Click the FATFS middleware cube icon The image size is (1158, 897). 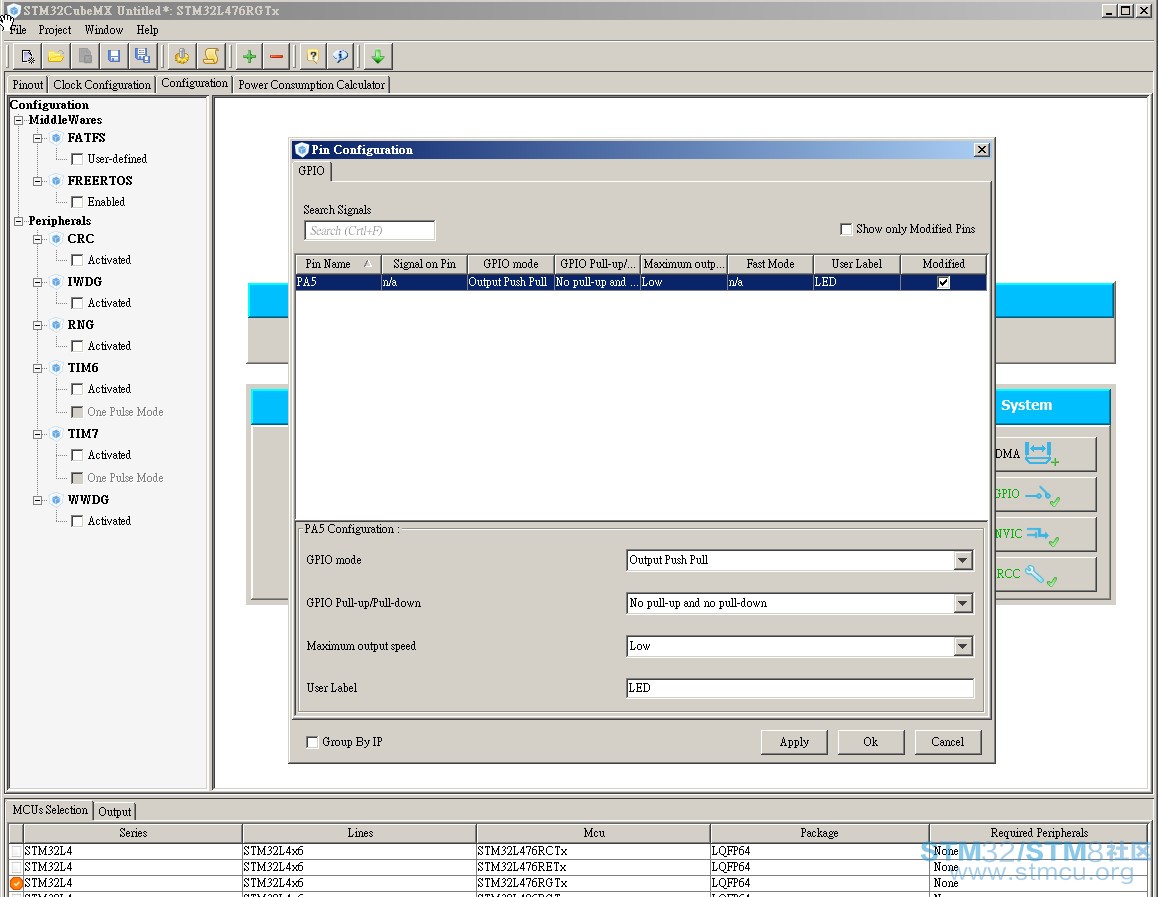pyautogui.click(x=56, y=138)
